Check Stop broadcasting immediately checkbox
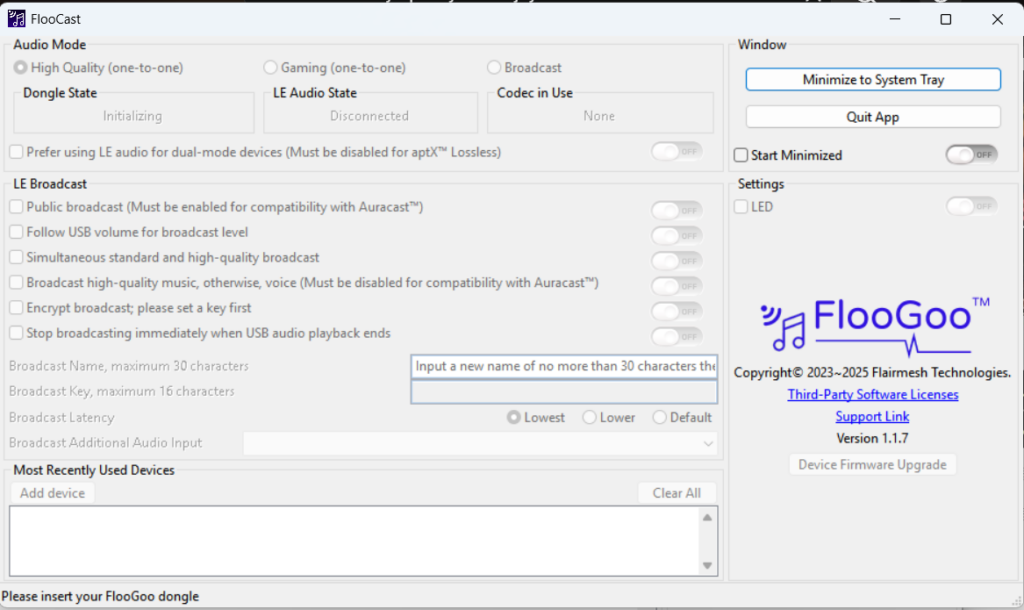 coord(16,333)
